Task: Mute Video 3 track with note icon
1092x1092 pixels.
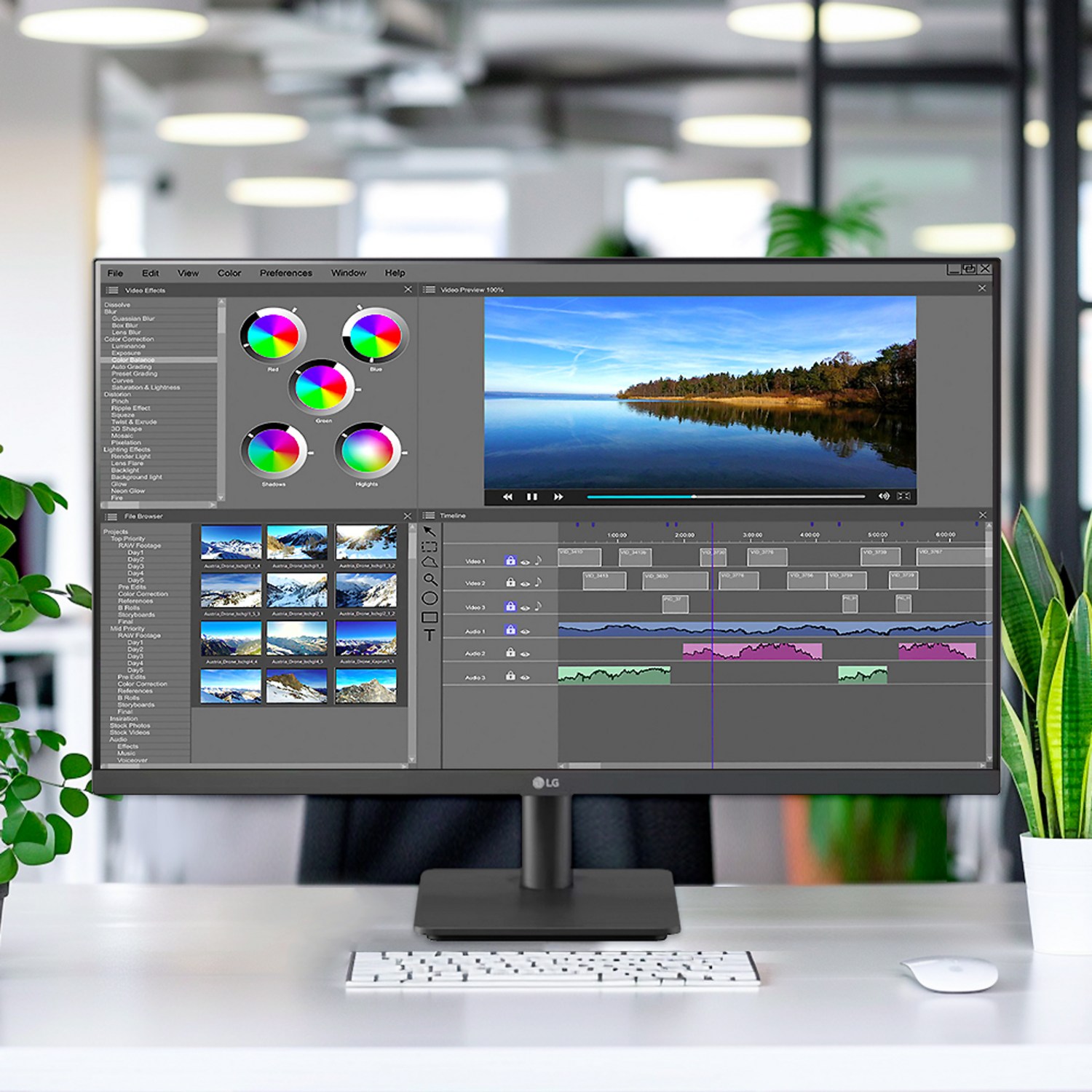Action: [x=538, y=606]
